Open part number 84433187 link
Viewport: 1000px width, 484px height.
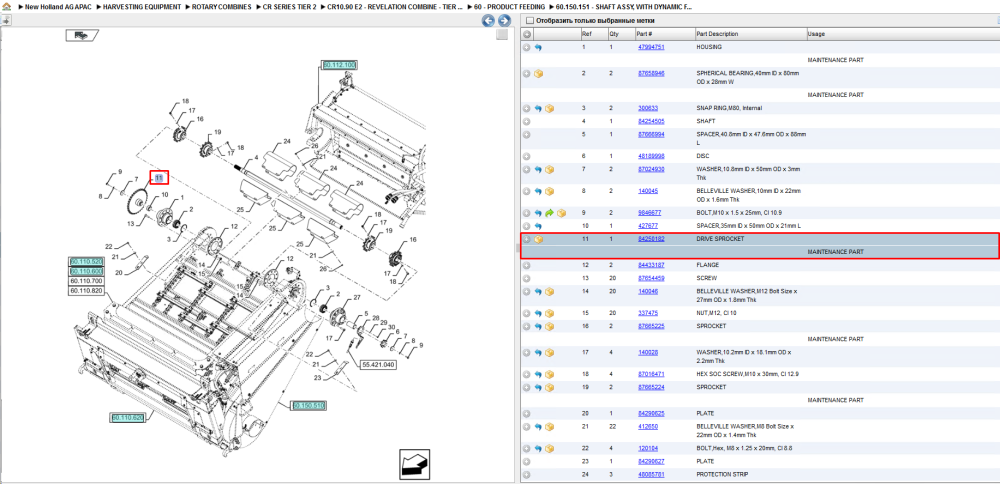coord(651,265)
